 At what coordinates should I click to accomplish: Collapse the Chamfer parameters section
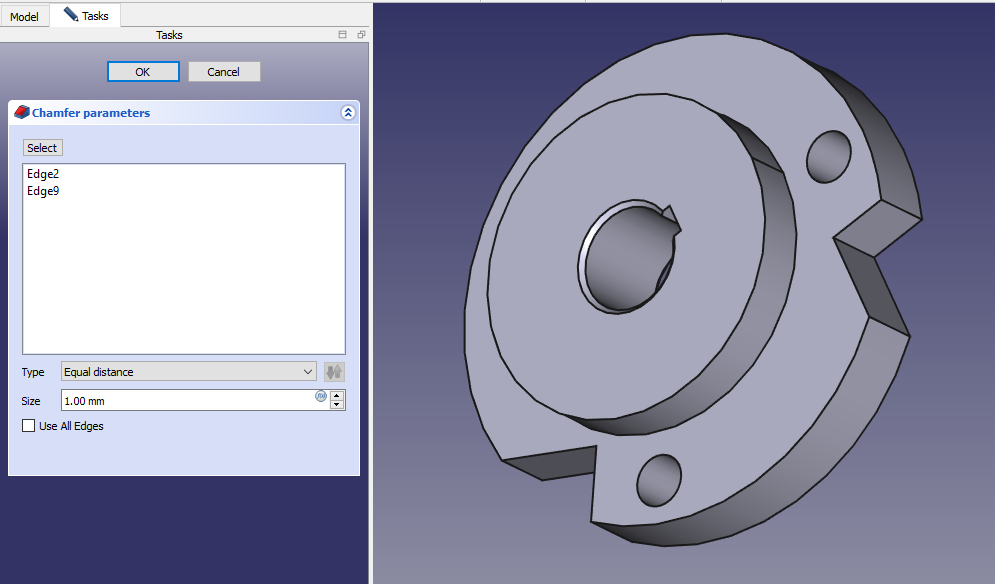[x=347, y=113]
